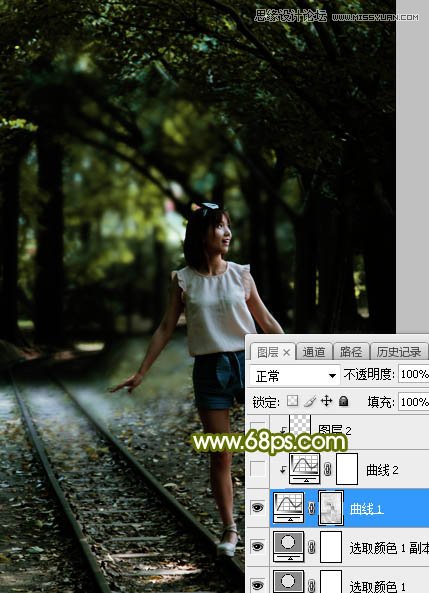The height and width of the screenshot is (593, 429).
Task: Select 选取颜色 1 adjustment thumbnail
Action: coord(288,582)
